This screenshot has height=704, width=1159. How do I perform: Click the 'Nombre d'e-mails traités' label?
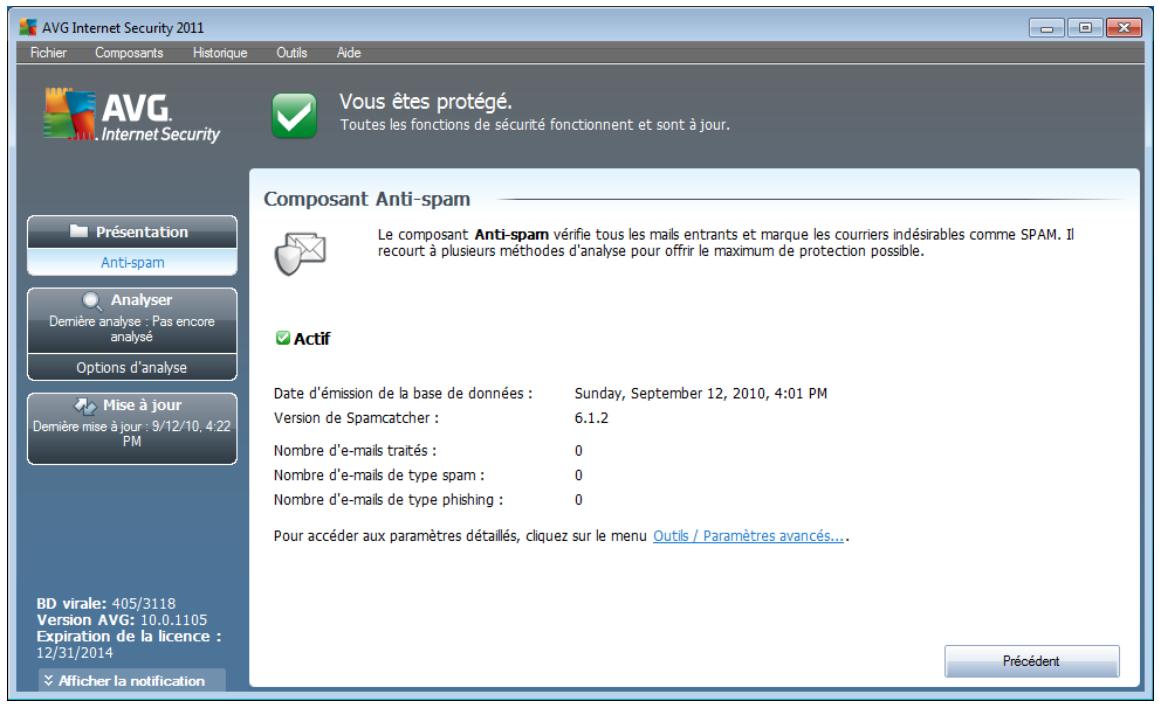pos(355,450)
